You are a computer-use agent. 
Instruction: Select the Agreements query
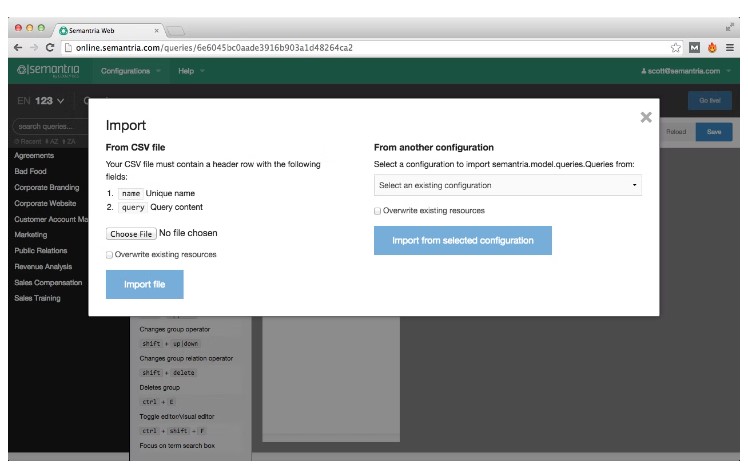[x=34, y=156]
